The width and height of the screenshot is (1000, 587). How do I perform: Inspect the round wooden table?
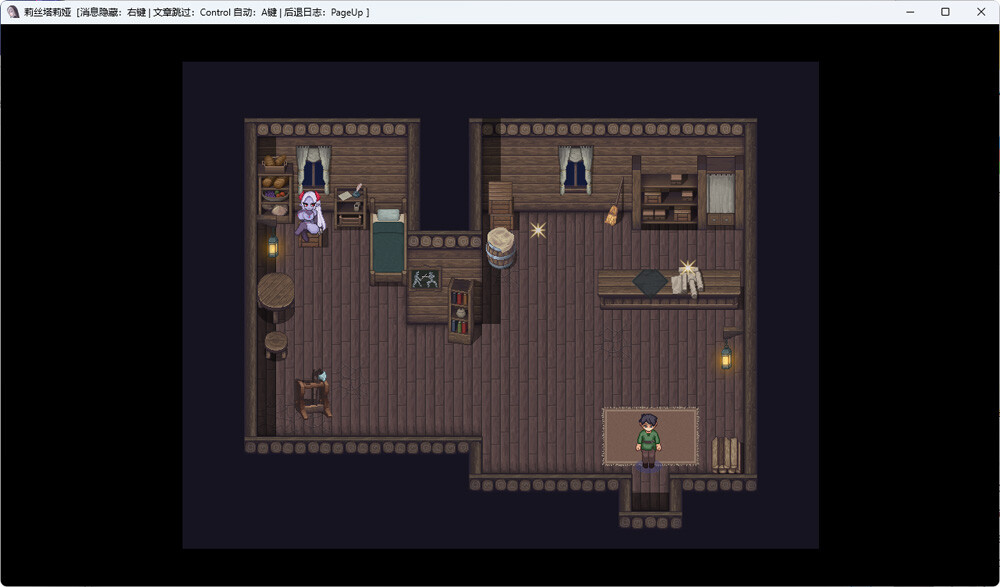point(276,296)
